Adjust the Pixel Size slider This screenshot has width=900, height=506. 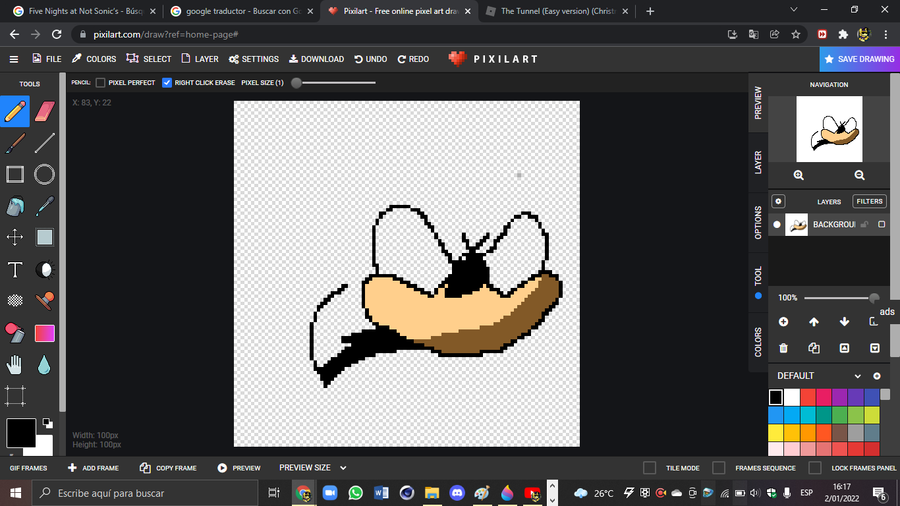tap(335, 83)
